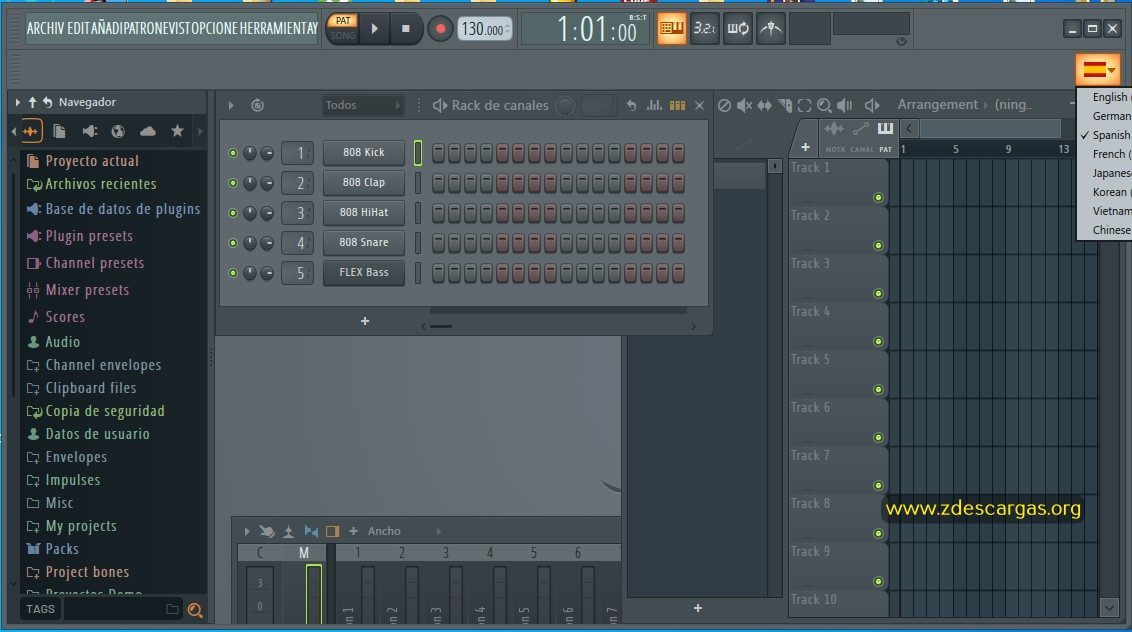Click playlist mute tool speaker icon
This screenshot has height=632, width=1132.
pyautogui.click(x=744, y=105)
